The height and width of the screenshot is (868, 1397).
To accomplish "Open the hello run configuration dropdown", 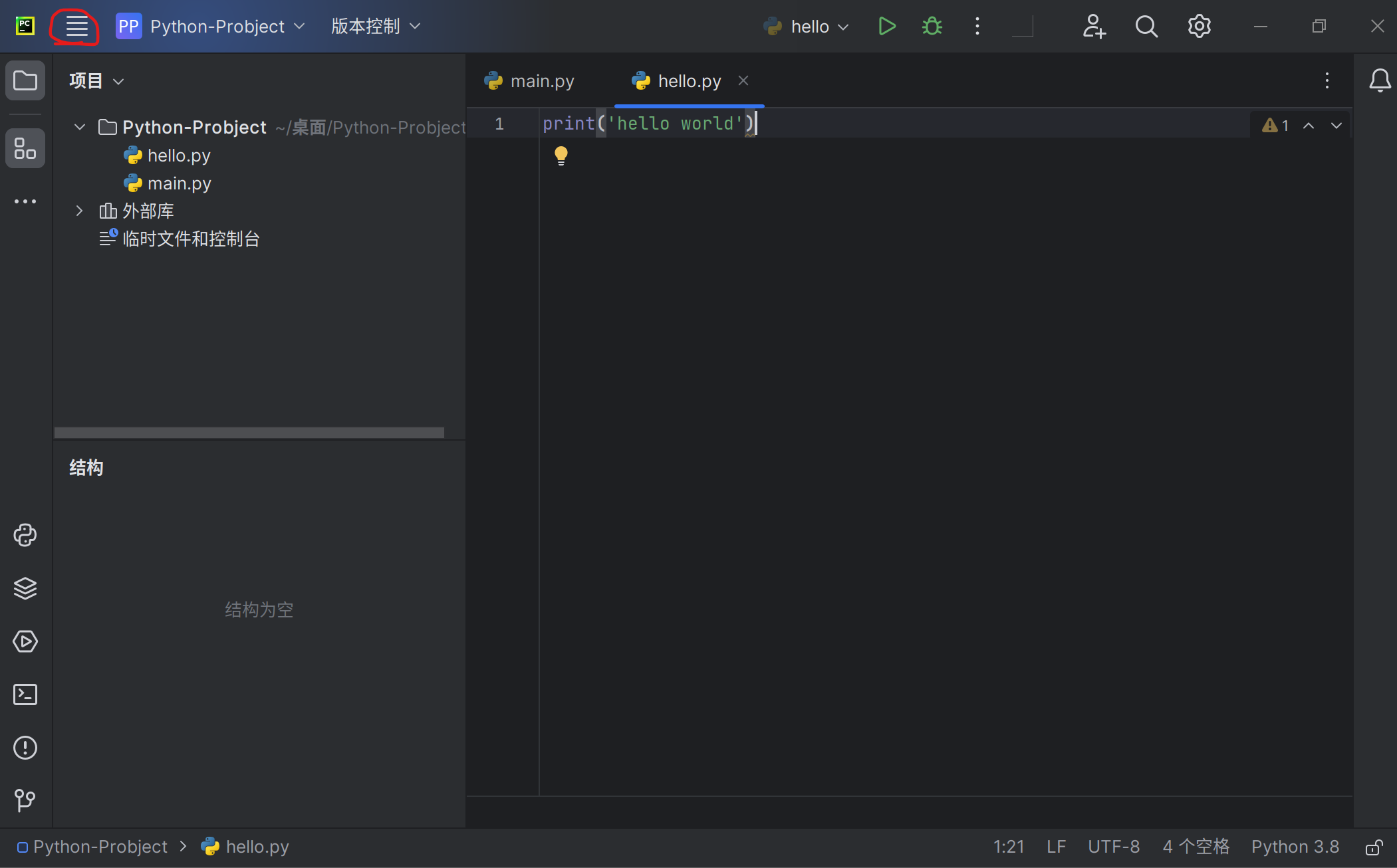I will (x=807, y=27).
